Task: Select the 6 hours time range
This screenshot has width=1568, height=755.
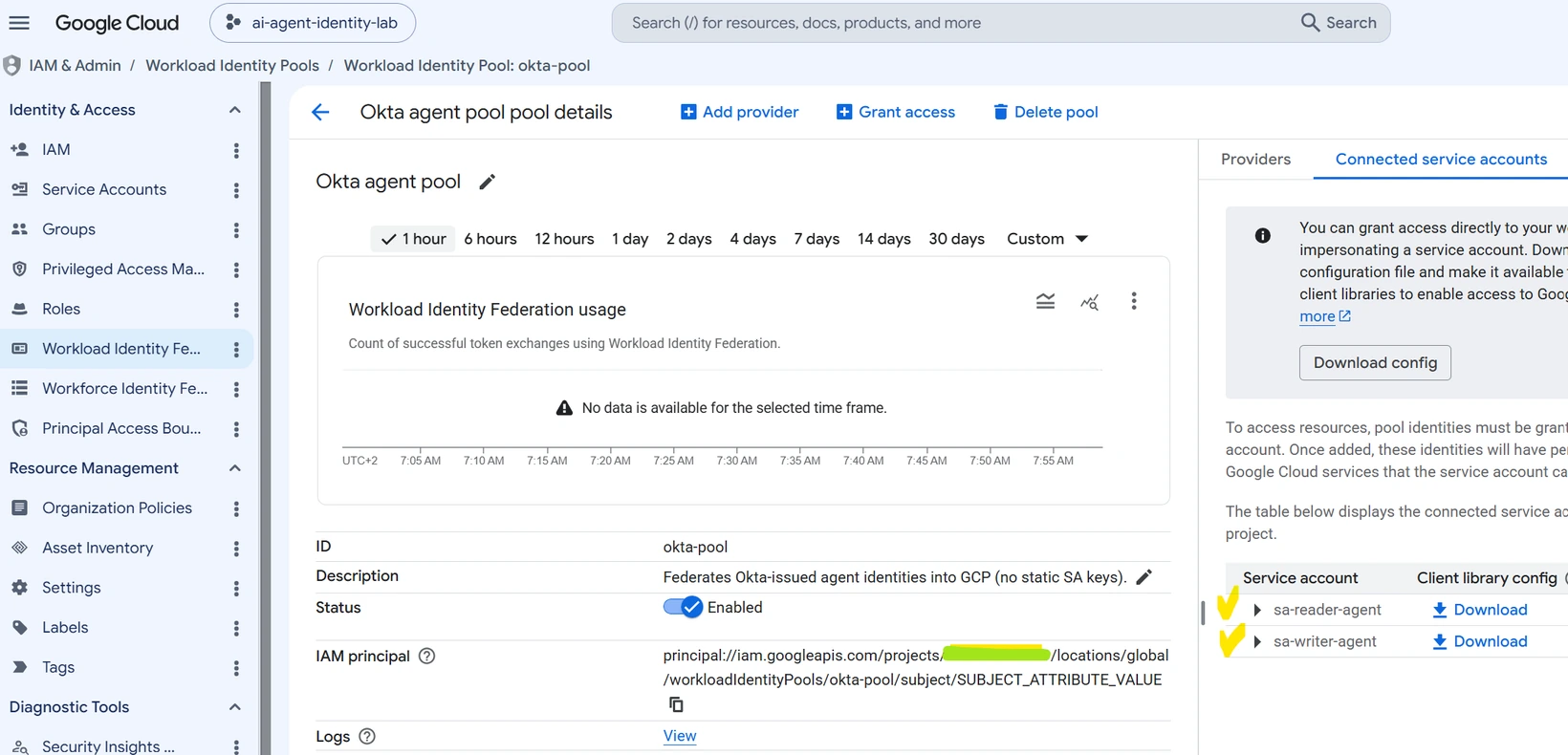Action: tap(490, 239)
